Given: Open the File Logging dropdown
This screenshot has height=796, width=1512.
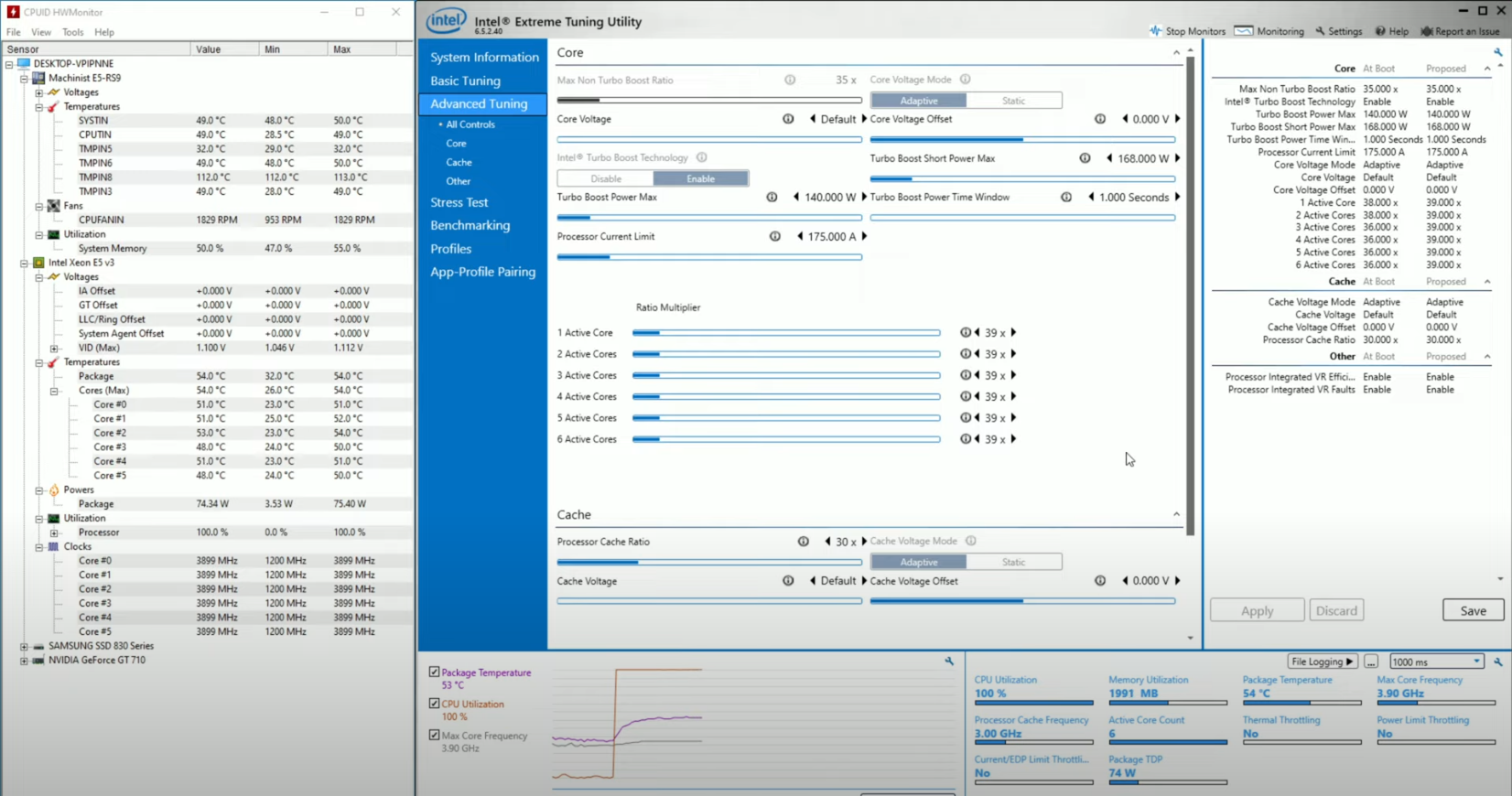Looking at the screenshot, I should pyautogui.click(x=1322, y=662).
